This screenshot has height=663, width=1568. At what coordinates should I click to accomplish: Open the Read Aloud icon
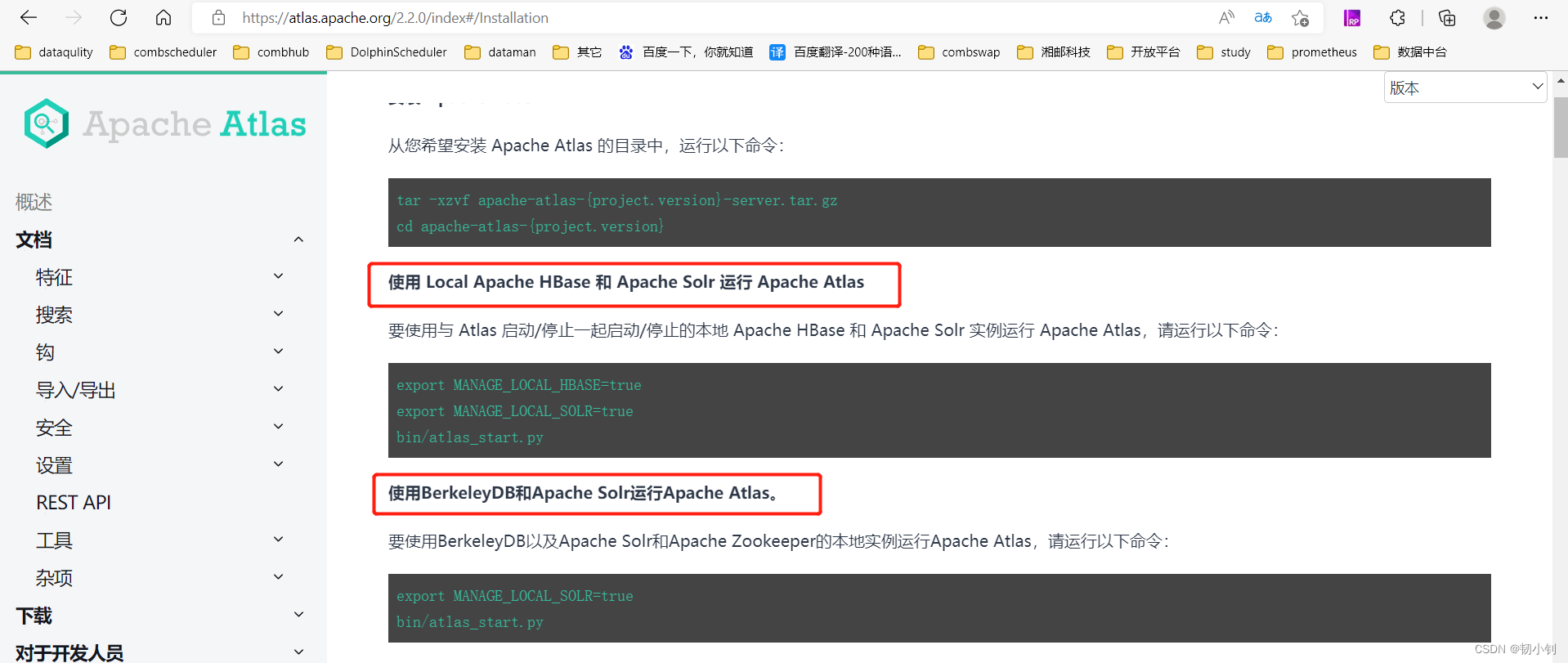point(1226,17)
